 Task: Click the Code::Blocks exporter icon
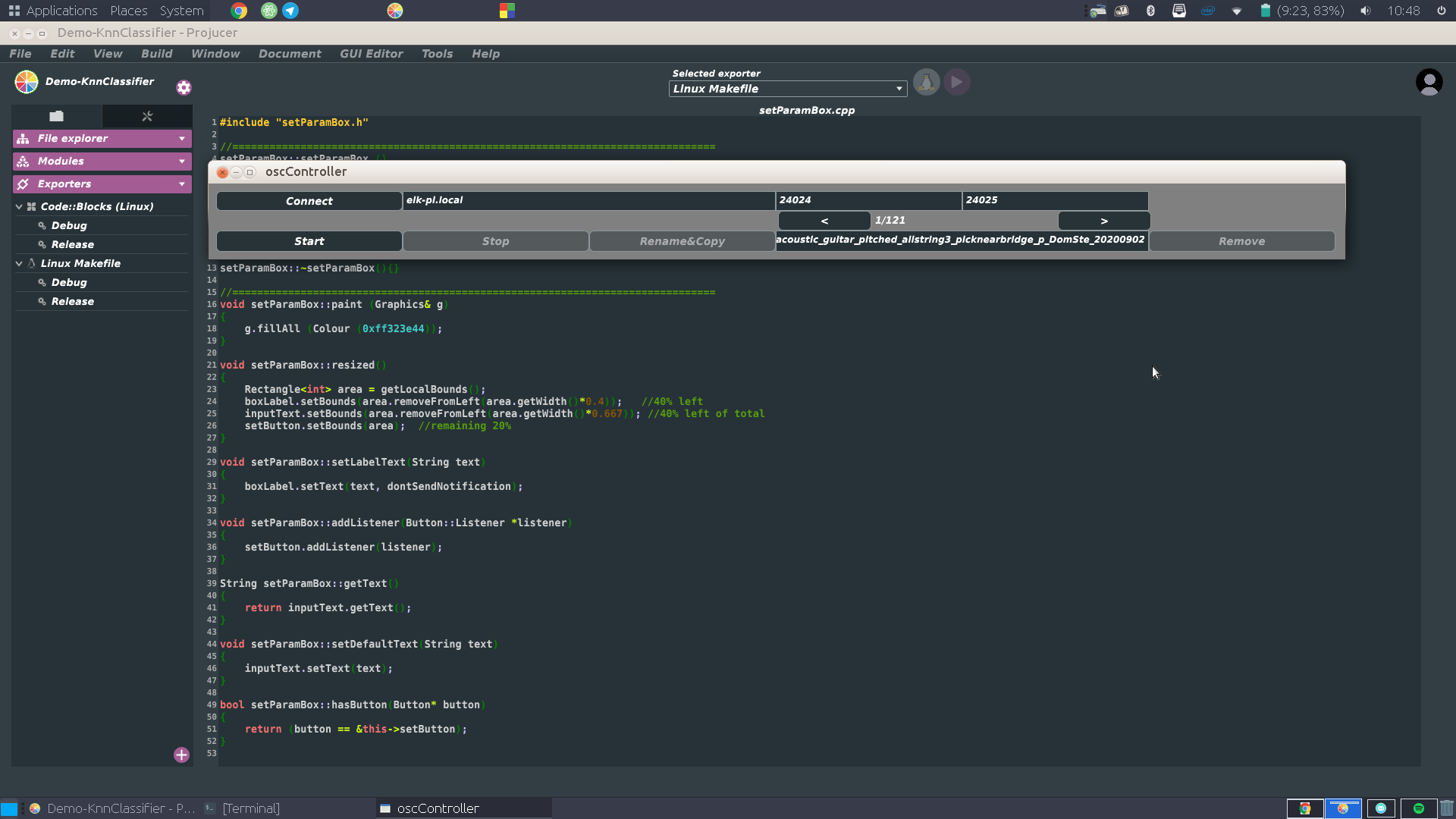coord(32,206)
